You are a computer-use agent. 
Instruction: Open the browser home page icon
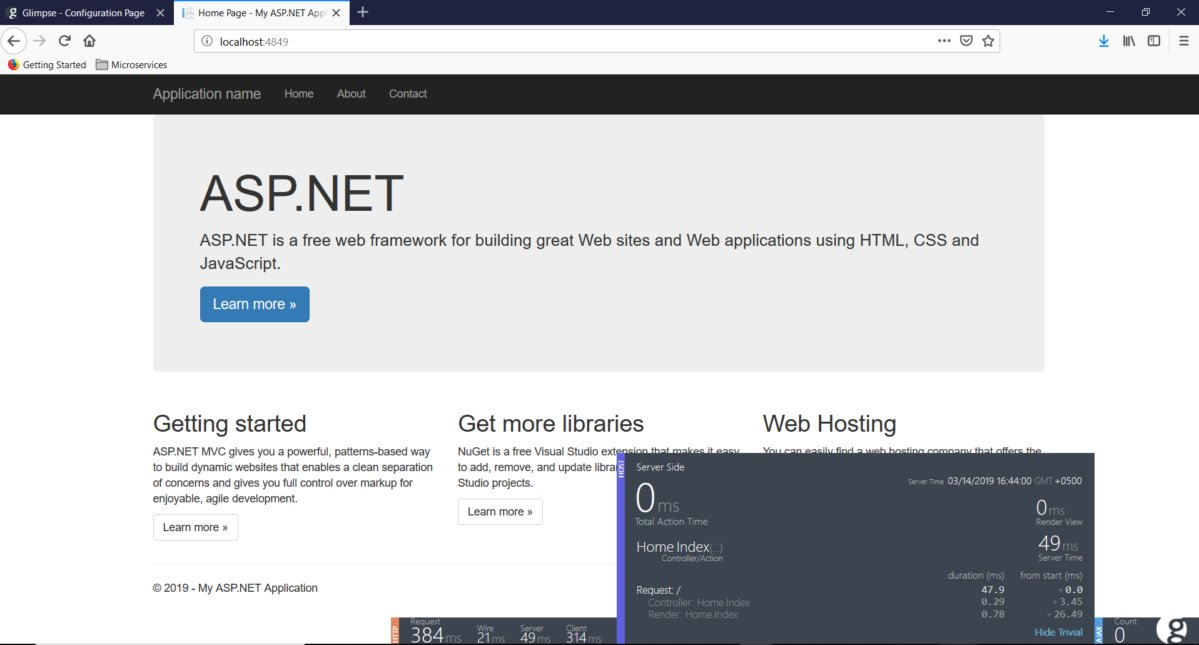pyautogui.click(x=89, y=41)
